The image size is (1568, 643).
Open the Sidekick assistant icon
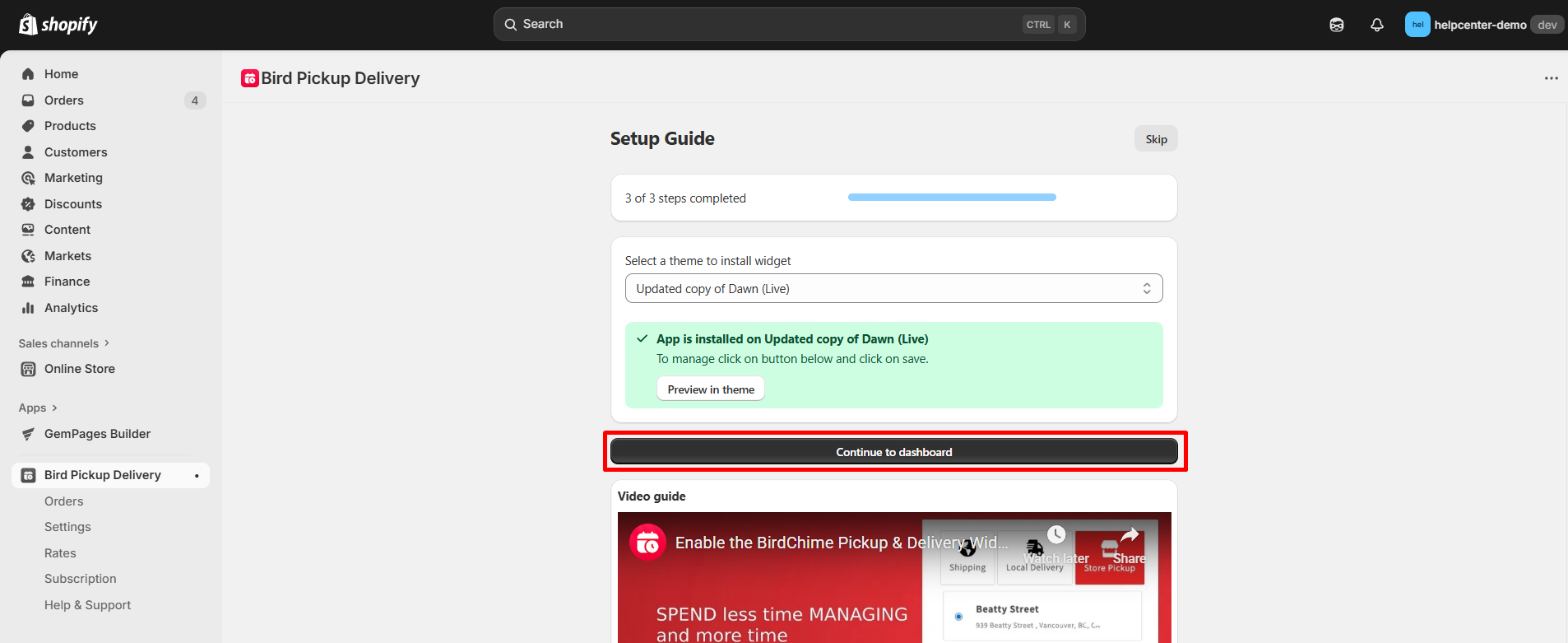tap(1337, 25)
